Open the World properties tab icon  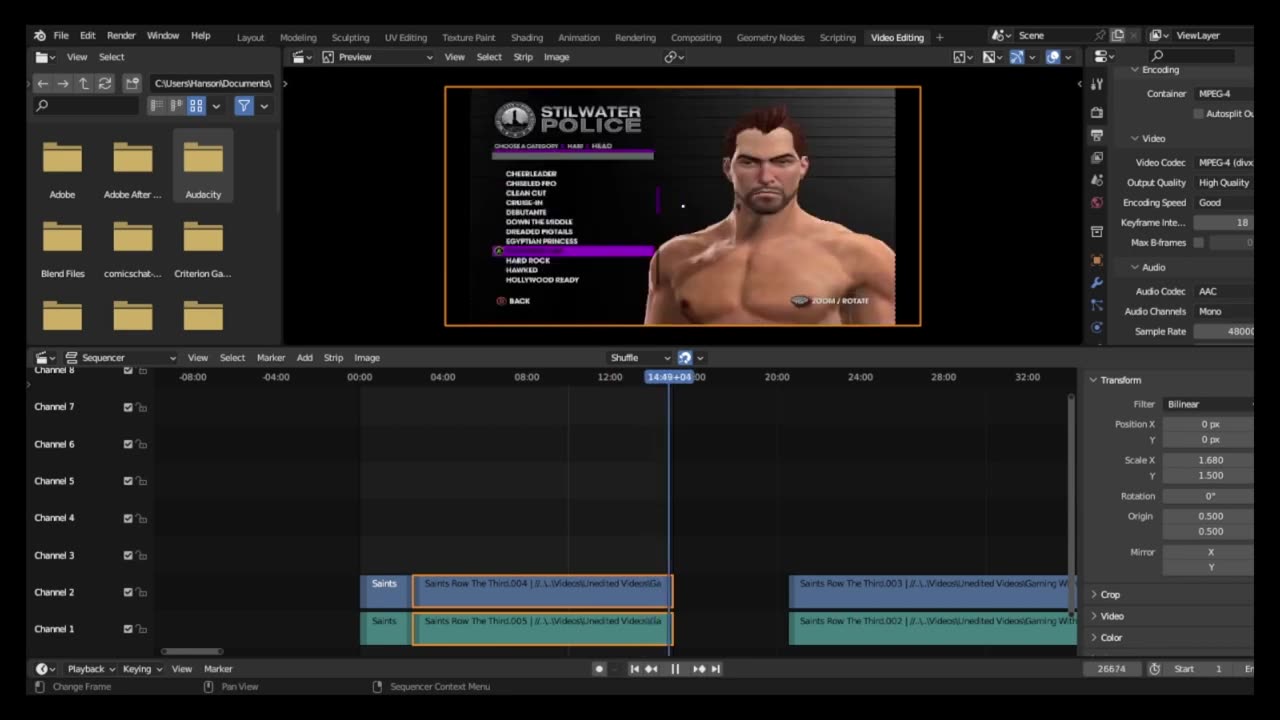click(x=1097, y=203)
